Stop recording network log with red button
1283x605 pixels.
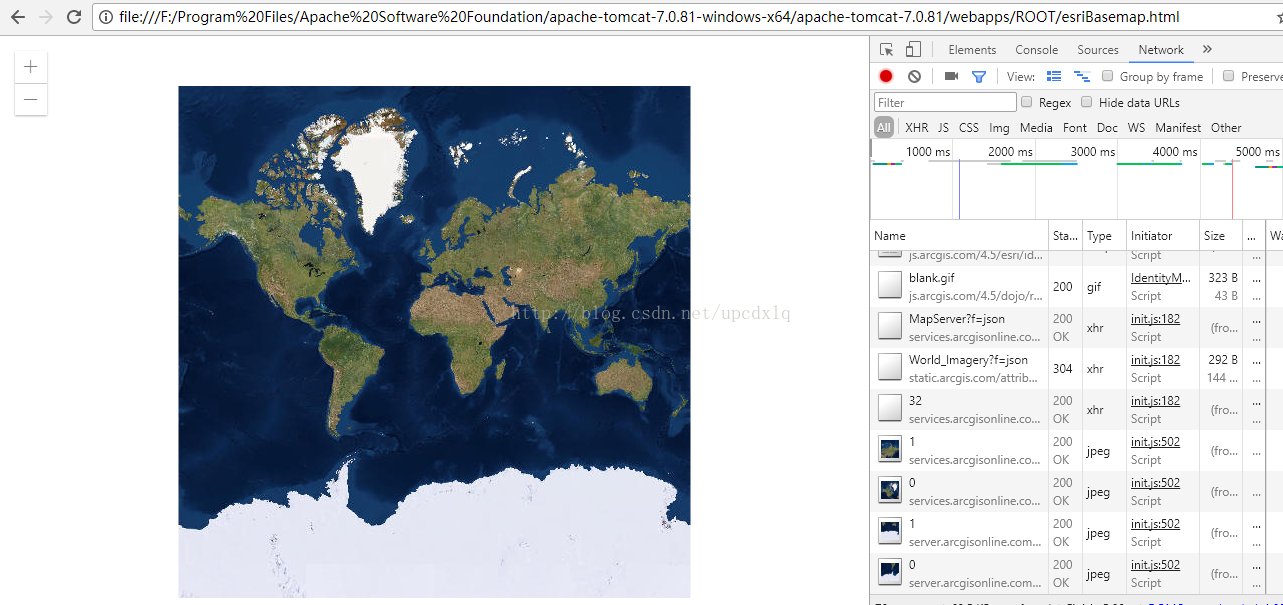click(886, 76)
